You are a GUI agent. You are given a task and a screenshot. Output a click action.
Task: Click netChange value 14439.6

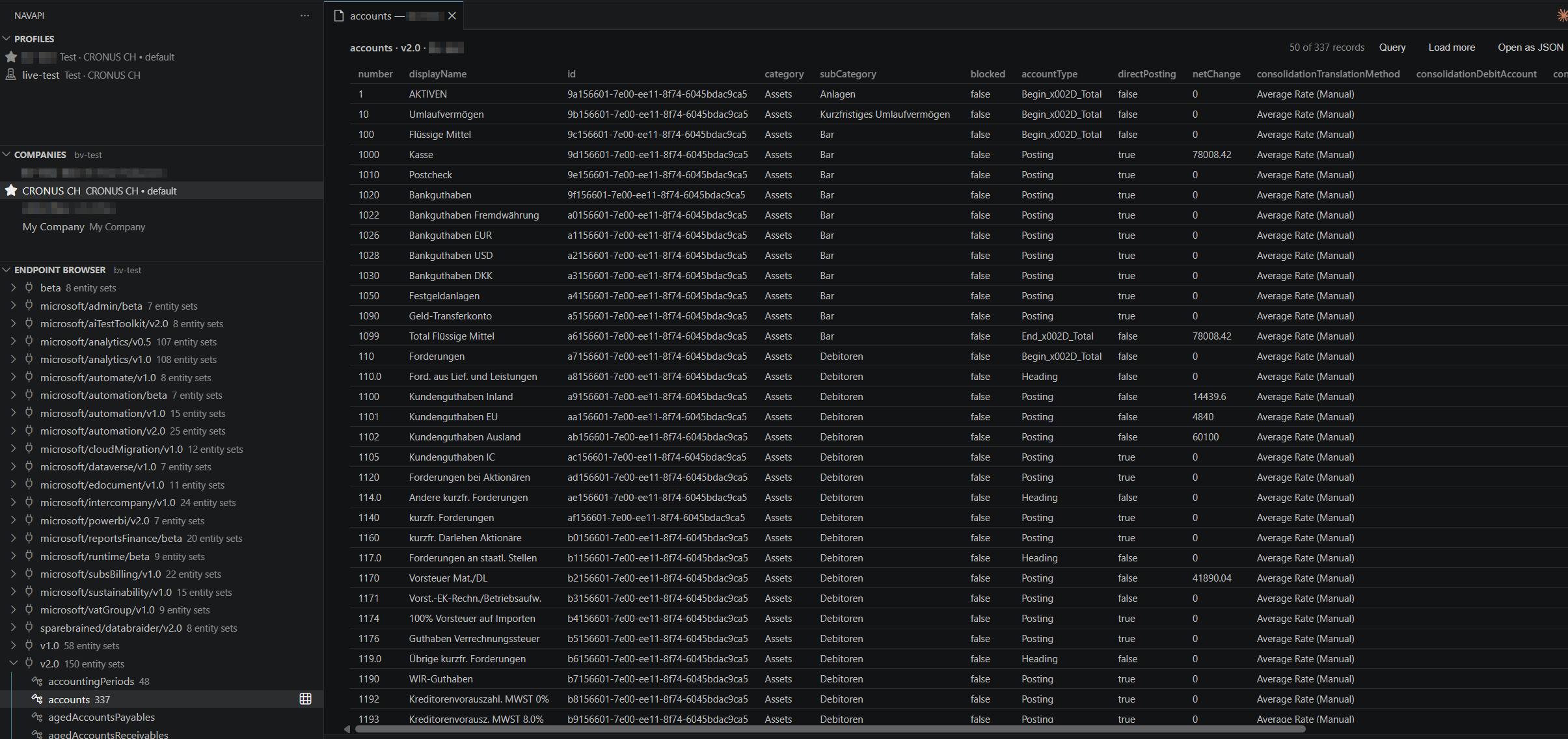click(1209, 396)
